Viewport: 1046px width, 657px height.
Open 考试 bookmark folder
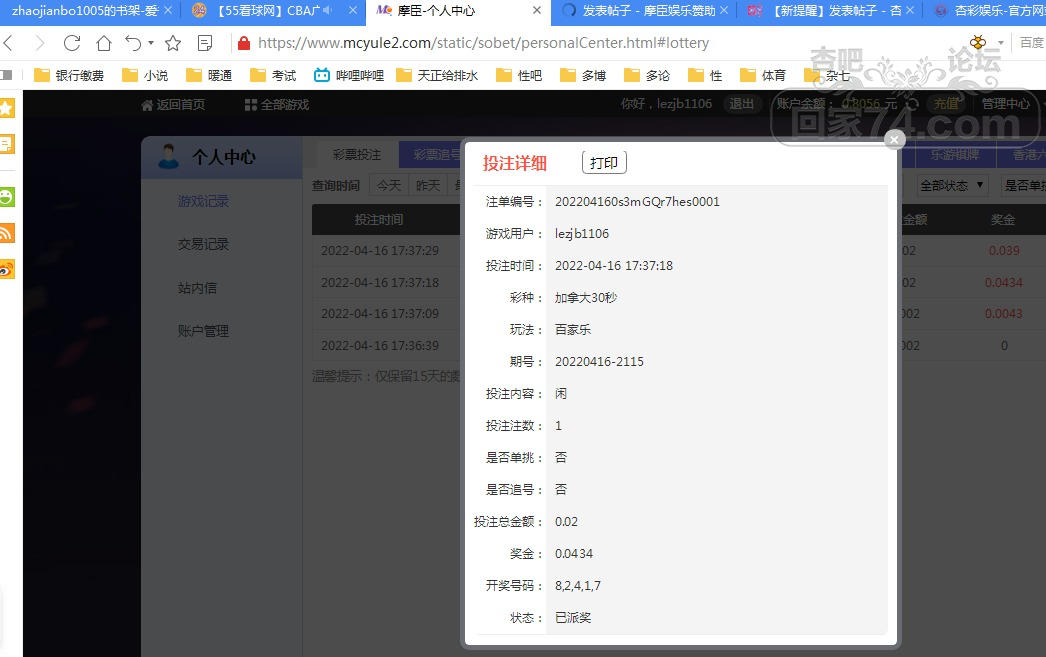click(x=273, y=75)
